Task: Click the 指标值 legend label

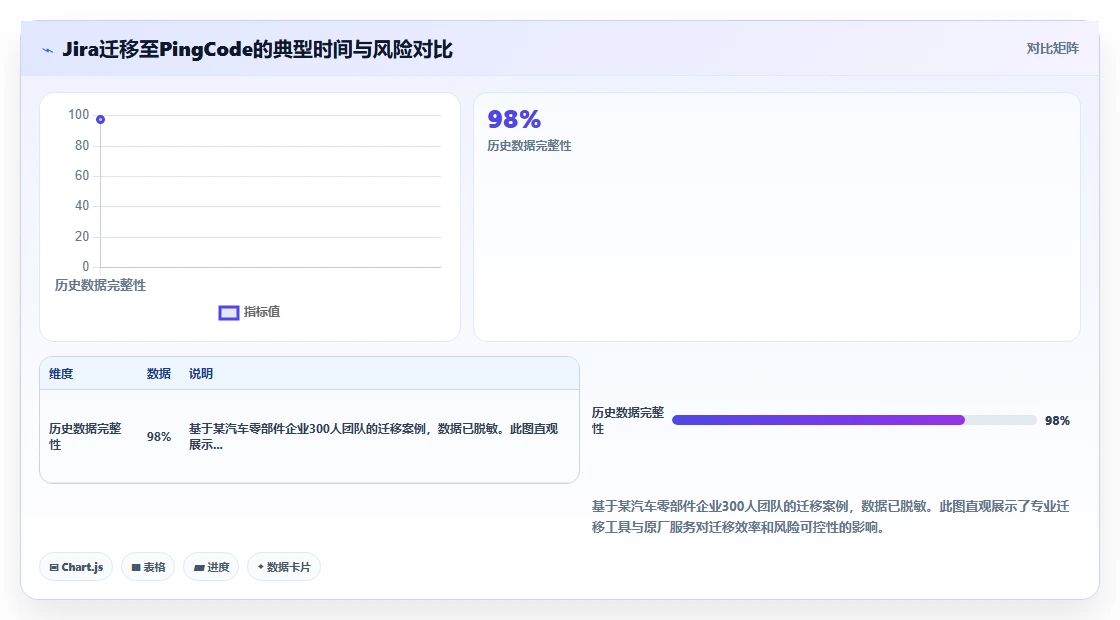Action: pyautogui.click(x=261, y=312)
